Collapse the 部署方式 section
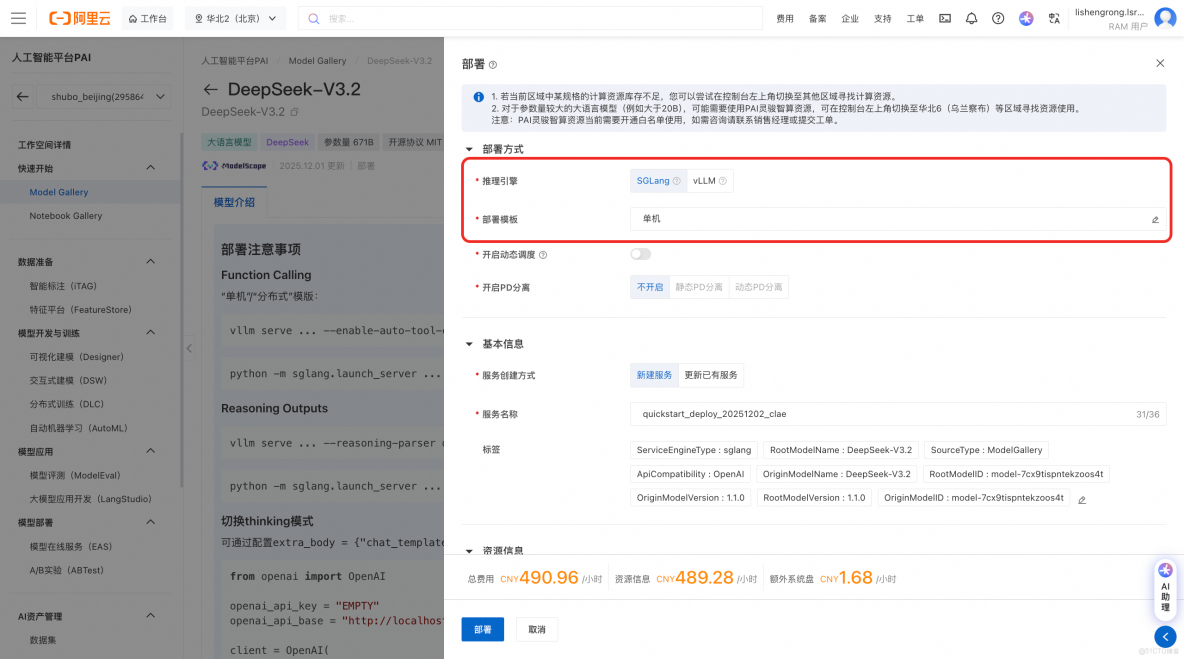The width and height of the screenshot is (1184, 659). pos(467,149)
